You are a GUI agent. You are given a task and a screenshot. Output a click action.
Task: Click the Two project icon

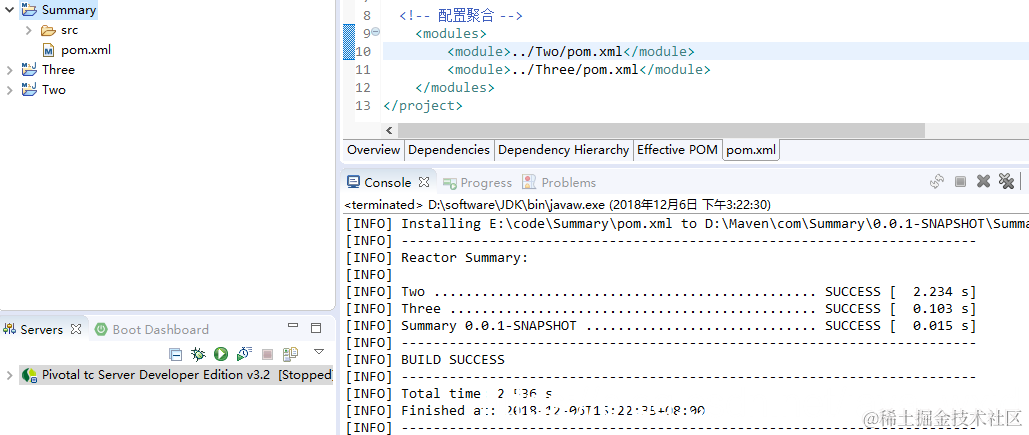pyautogui.click(x=29, y=89)
